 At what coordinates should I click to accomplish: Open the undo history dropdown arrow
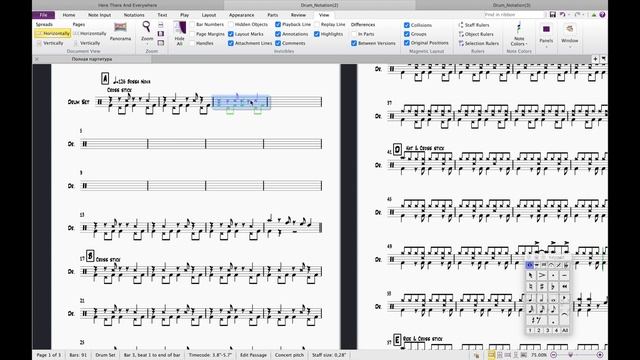click(569, 15)
